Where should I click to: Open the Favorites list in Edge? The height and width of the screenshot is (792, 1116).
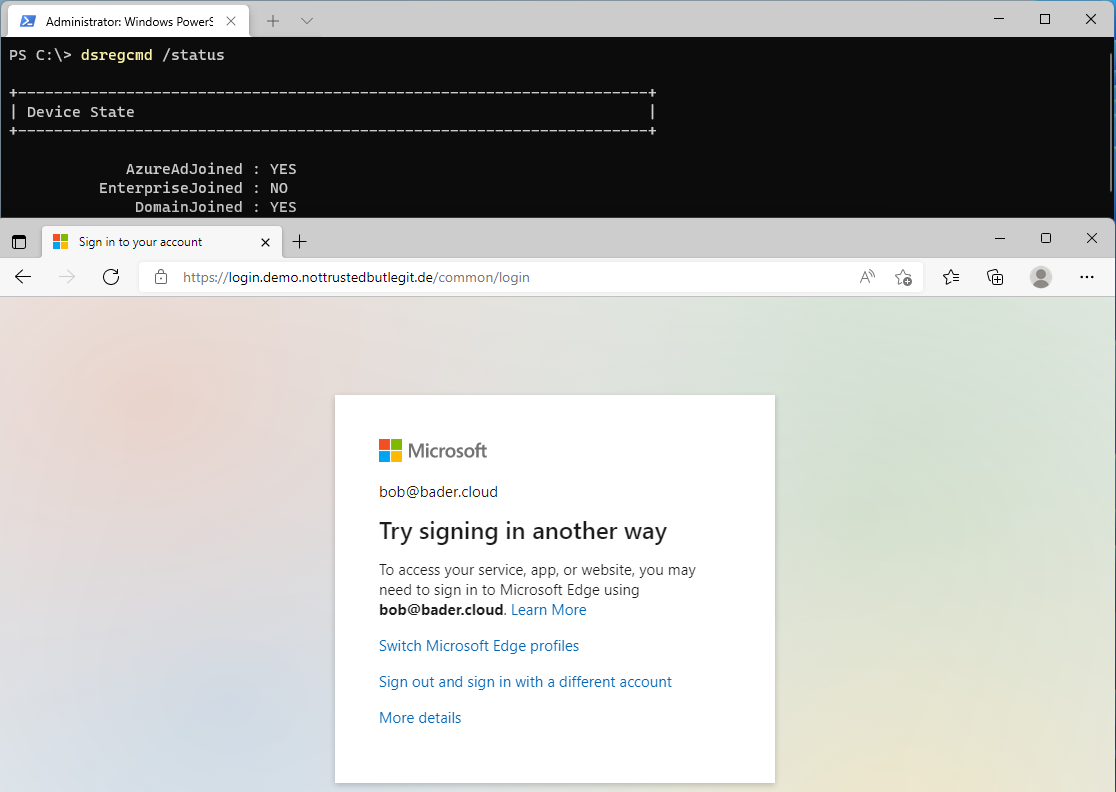[951, 278]
